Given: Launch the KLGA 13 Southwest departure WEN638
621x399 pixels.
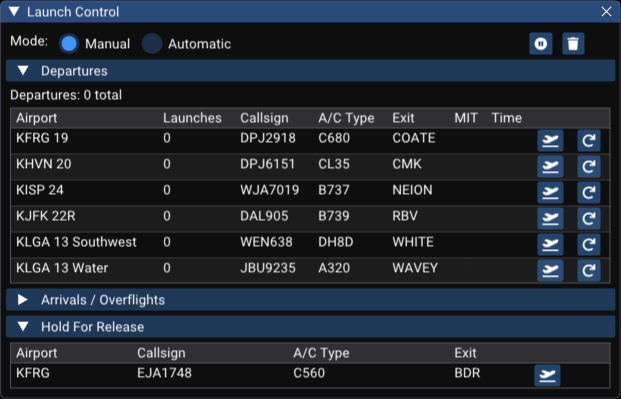Looking at the screenshot, I should pos(550,244).
